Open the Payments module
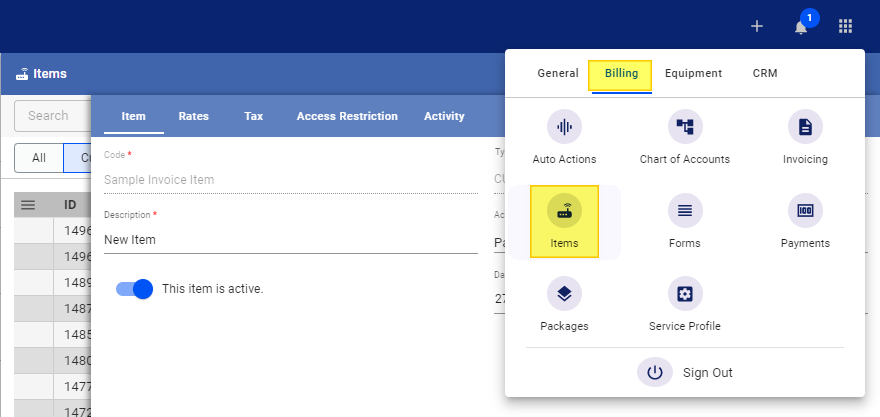 click(x=805, y=211)
